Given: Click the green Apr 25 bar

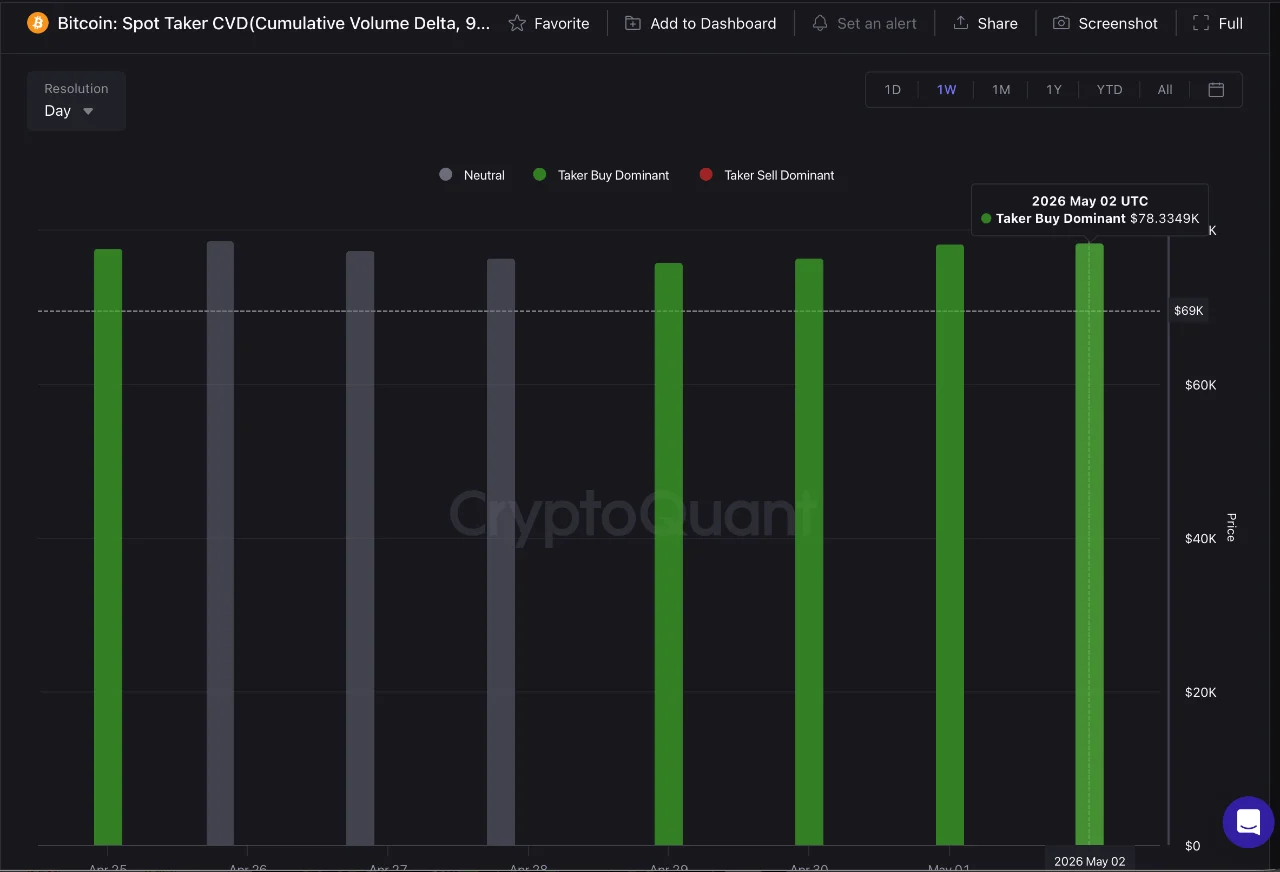Looking at the screenshot, I should (x=108, y=547).
